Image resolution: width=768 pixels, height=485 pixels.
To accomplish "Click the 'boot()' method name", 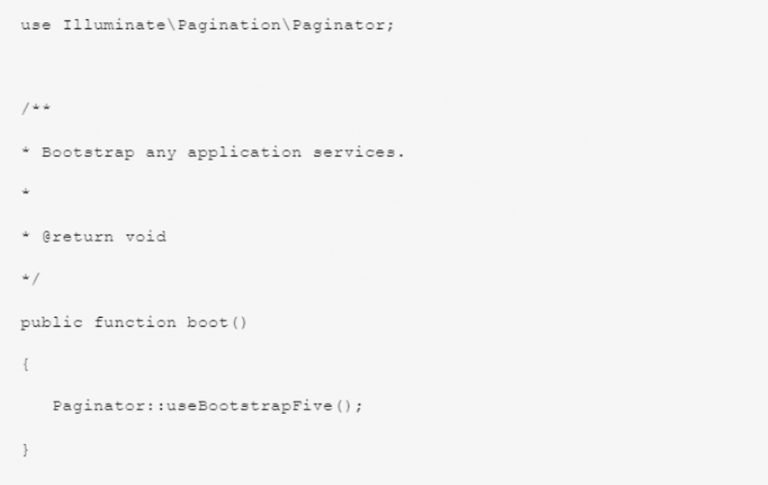I will pyautogui.click(x=217, y=322).
